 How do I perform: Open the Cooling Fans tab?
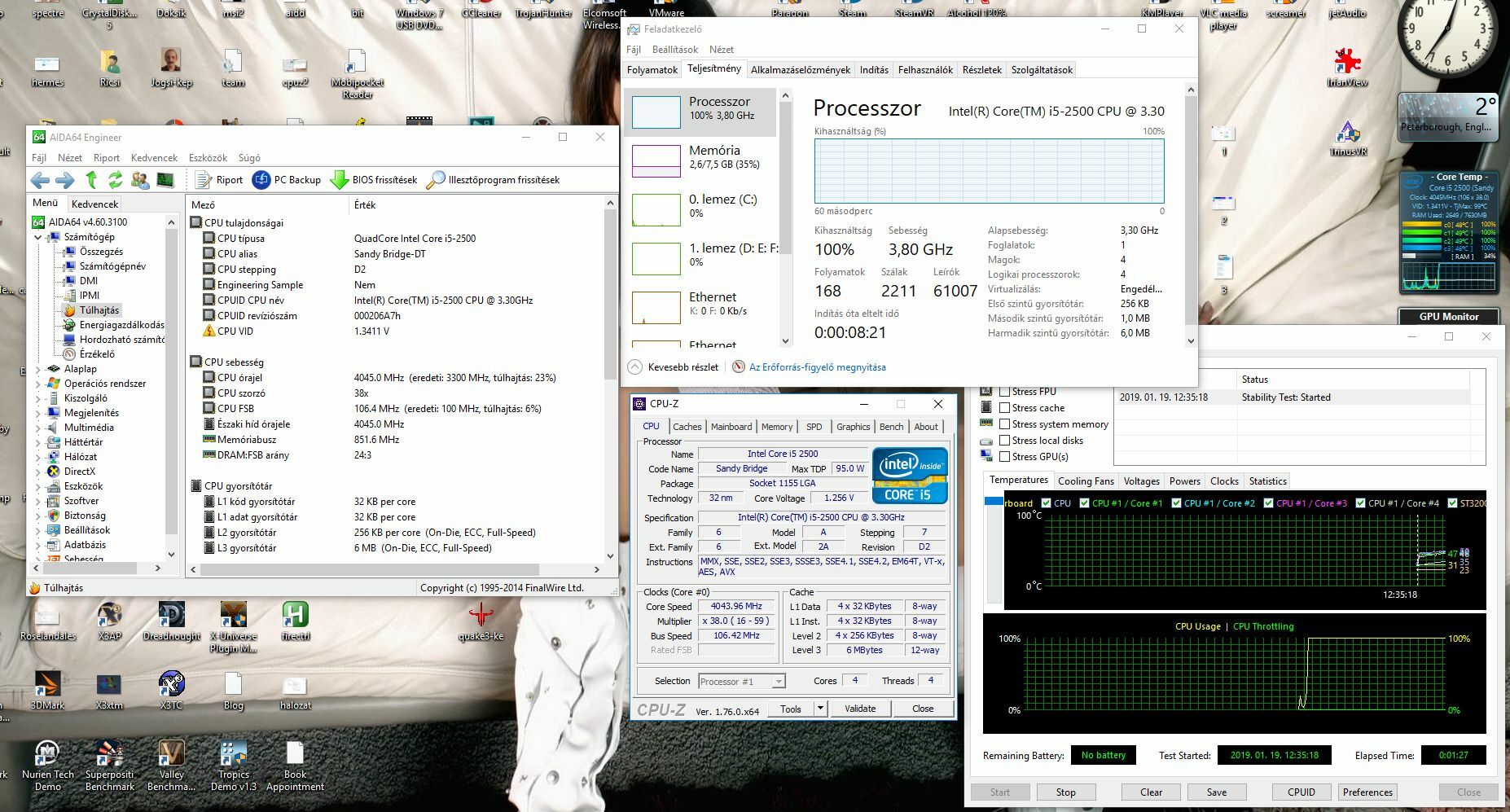pyautogui.click(x=1086, y=481)
